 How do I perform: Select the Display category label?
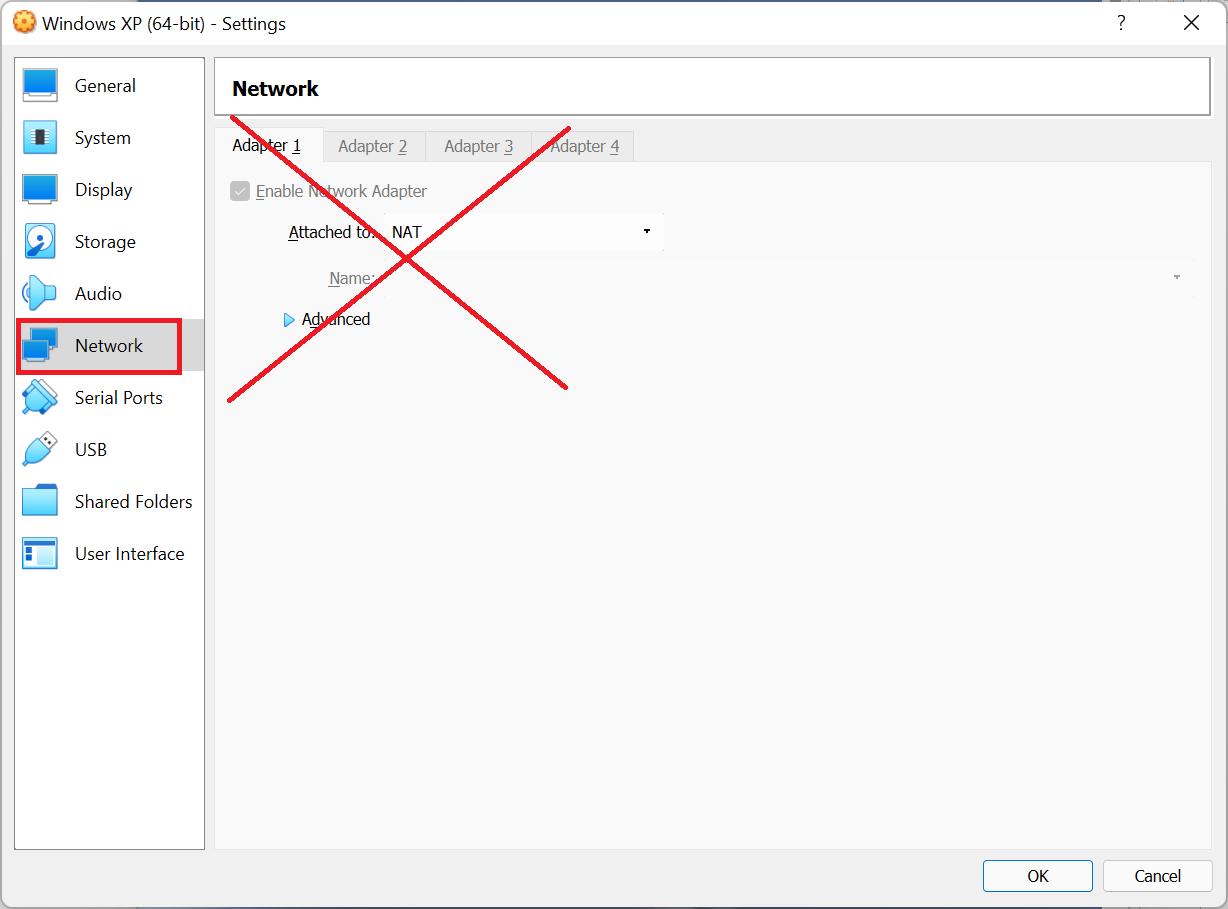coord(104,190)
